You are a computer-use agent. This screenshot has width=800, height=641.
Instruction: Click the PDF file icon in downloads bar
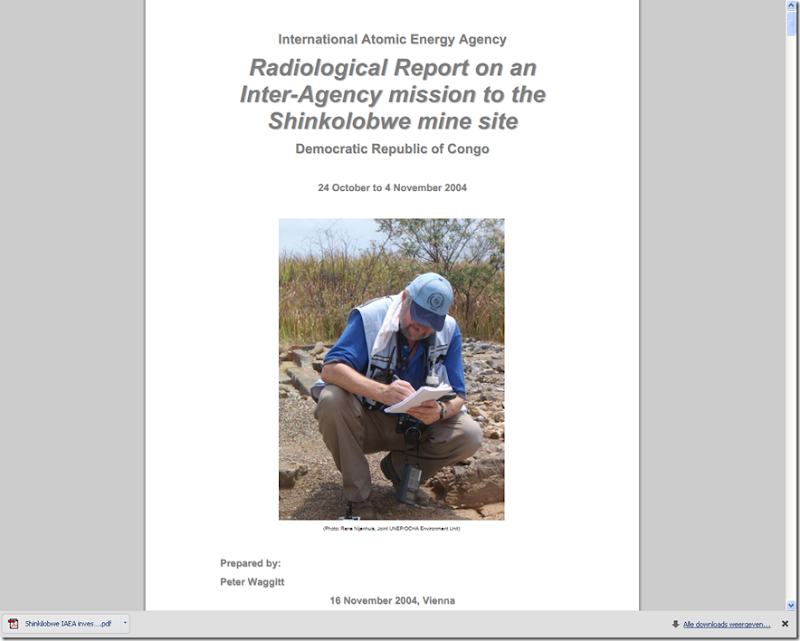point(13,624)
